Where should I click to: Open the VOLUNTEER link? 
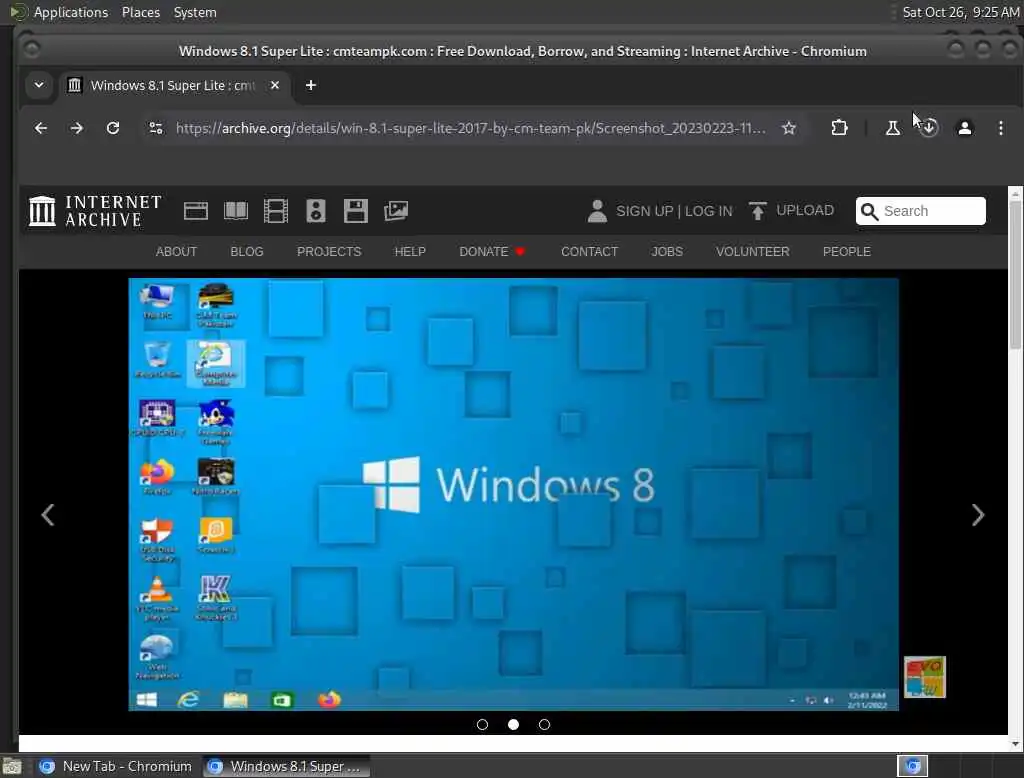point(752,251)
